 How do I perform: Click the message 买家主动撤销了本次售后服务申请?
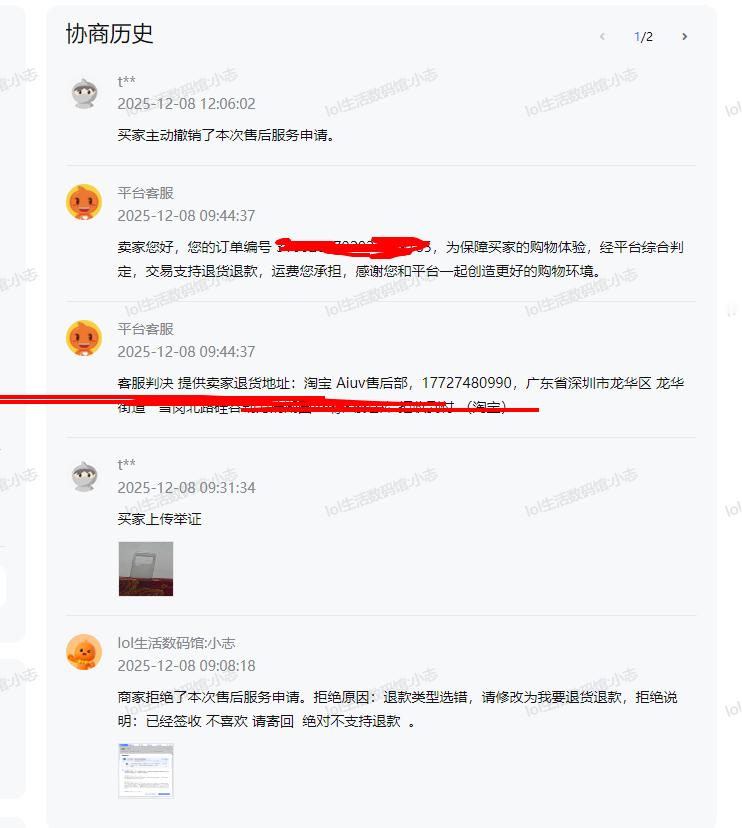[x=226, y=135]
